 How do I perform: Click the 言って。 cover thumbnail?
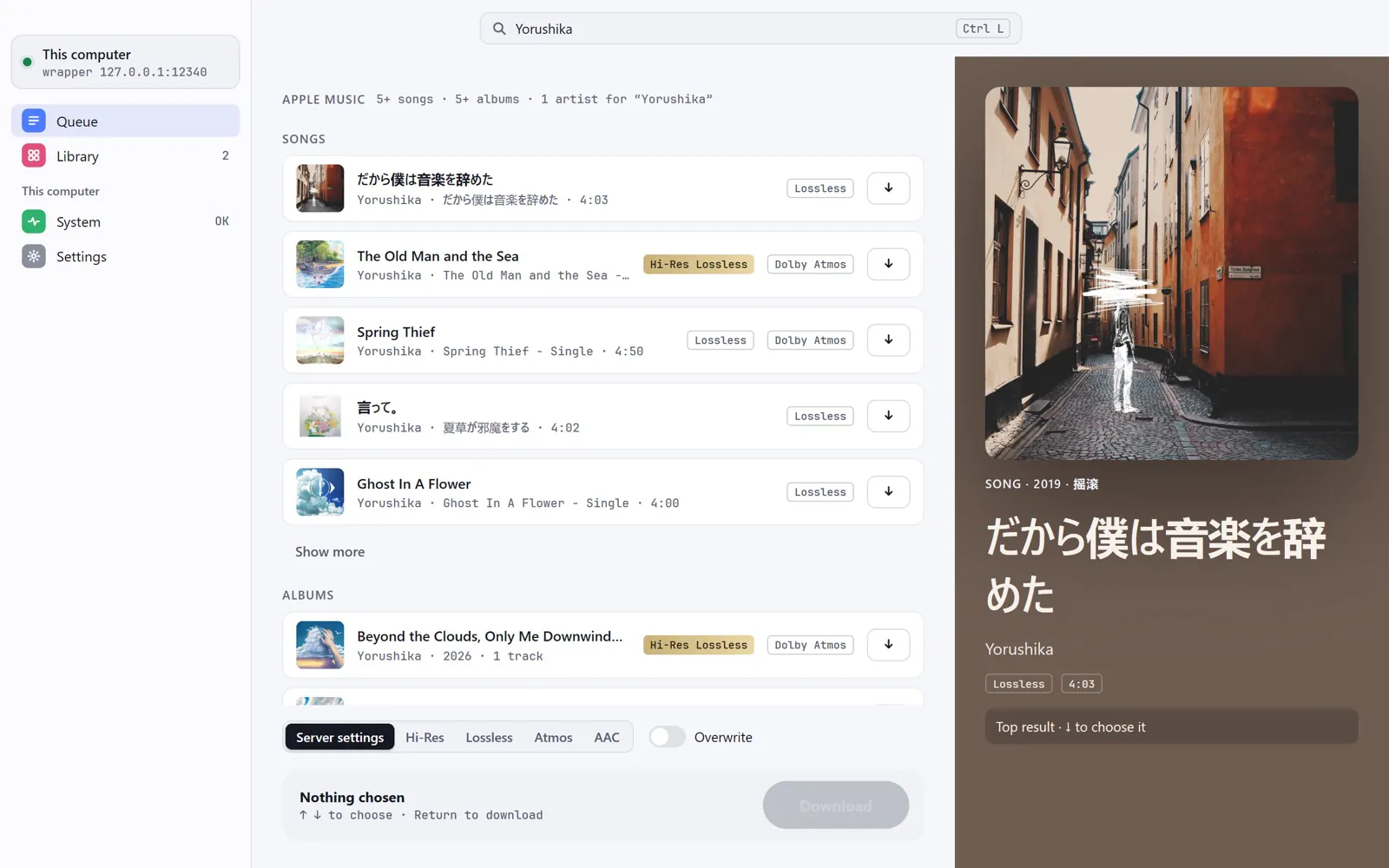(x=320, y=416)
